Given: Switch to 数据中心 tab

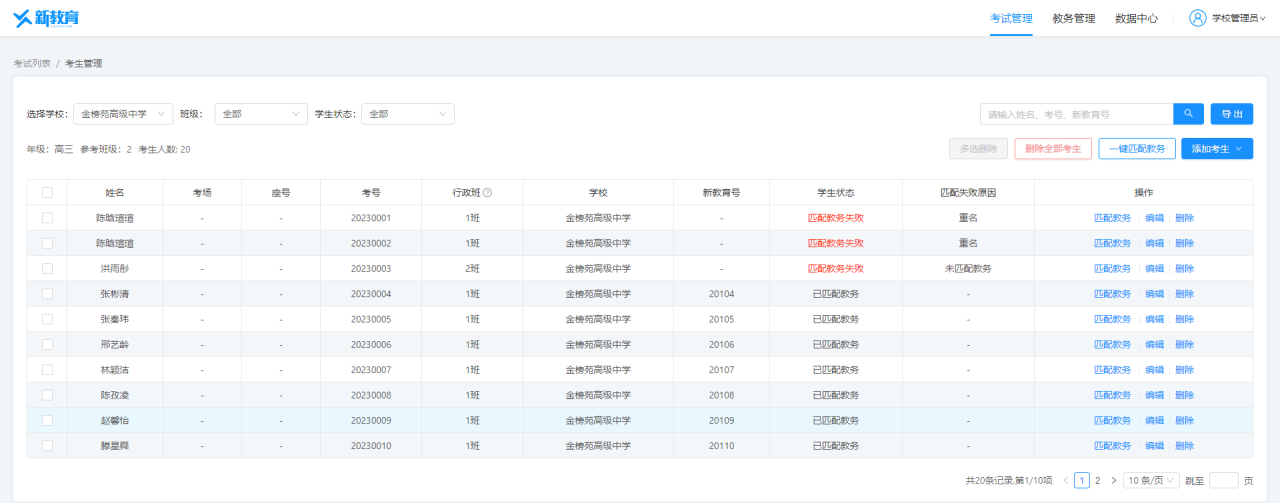Looking at the screenshot, I should pyautogui.click(x=1136, y=18).
